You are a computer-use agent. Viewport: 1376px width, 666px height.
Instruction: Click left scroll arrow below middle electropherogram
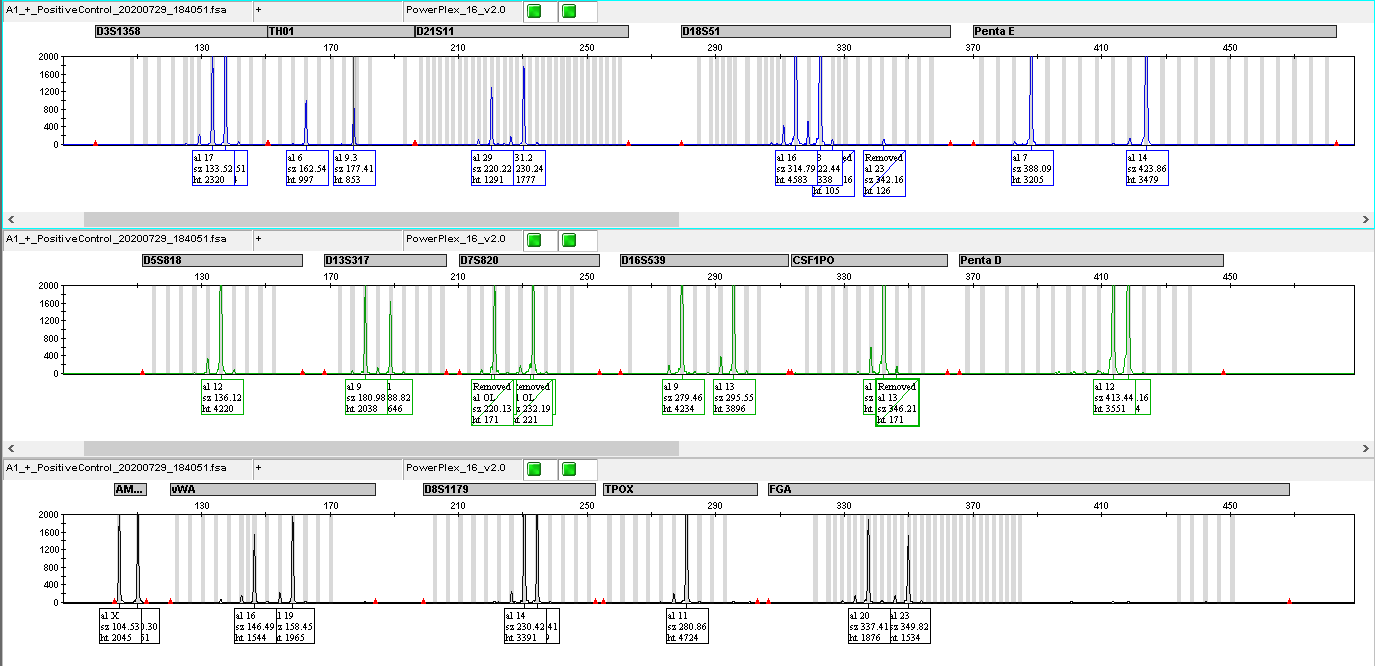pyautogui.click(x=9, y=448)
